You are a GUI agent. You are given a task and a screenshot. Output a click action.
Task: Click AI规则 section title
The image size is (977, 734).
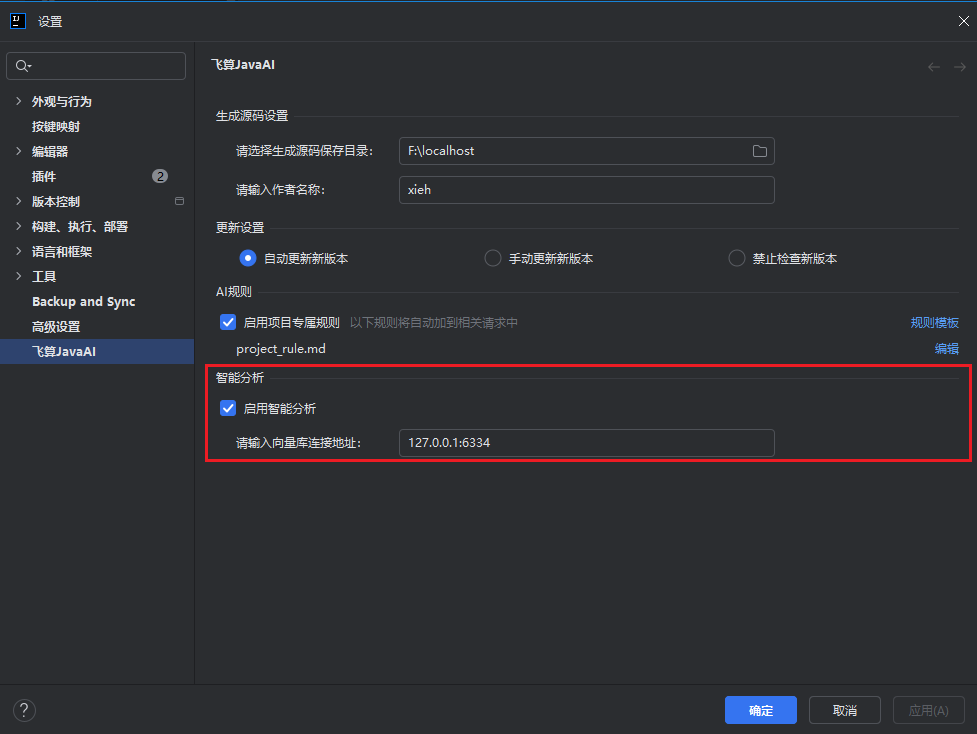pos(234,292)
